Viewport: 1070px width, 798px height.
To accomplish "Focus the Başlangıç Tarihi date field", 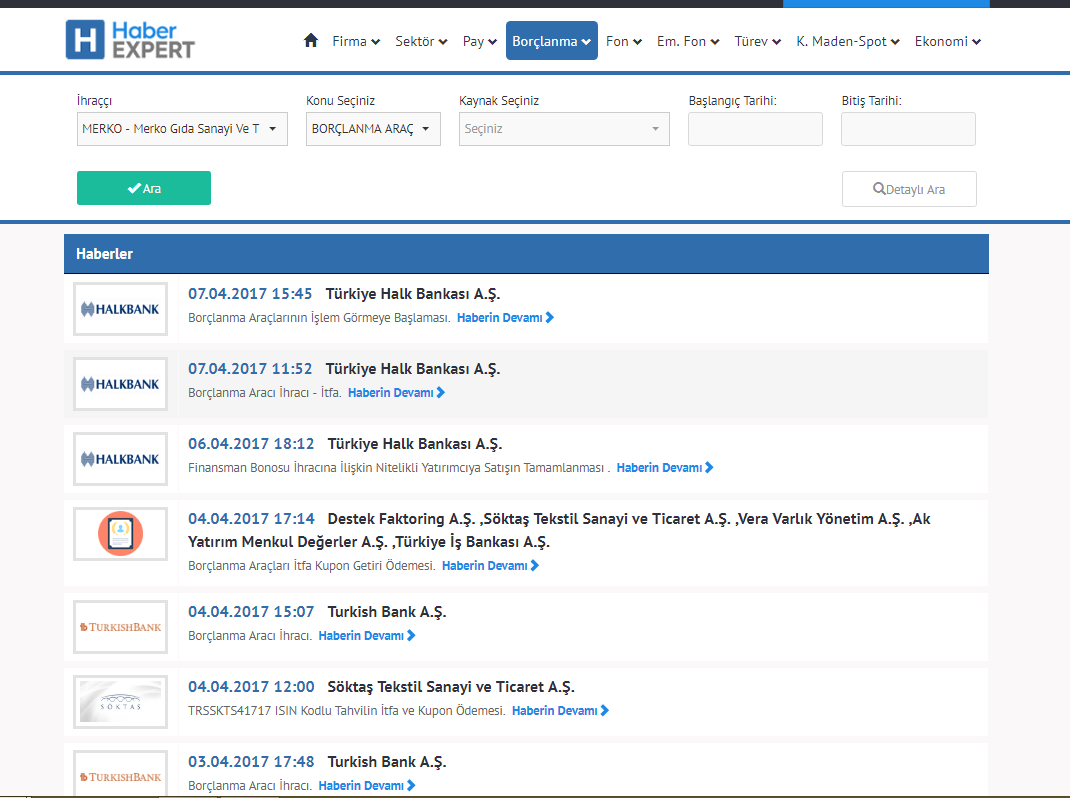I will (x=755, y=129).
